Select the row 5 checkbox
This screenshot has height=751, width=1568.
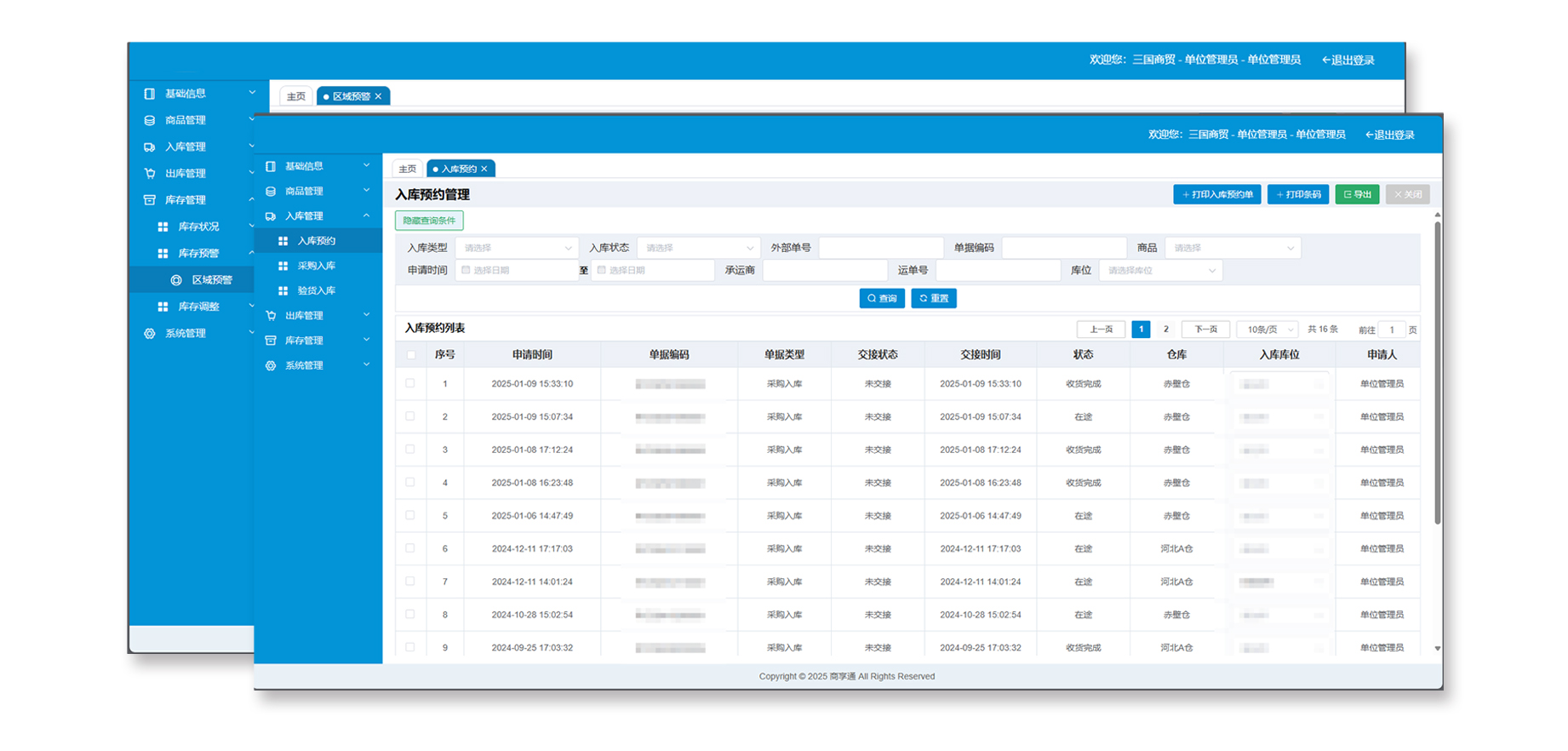(x=410, y=516)
